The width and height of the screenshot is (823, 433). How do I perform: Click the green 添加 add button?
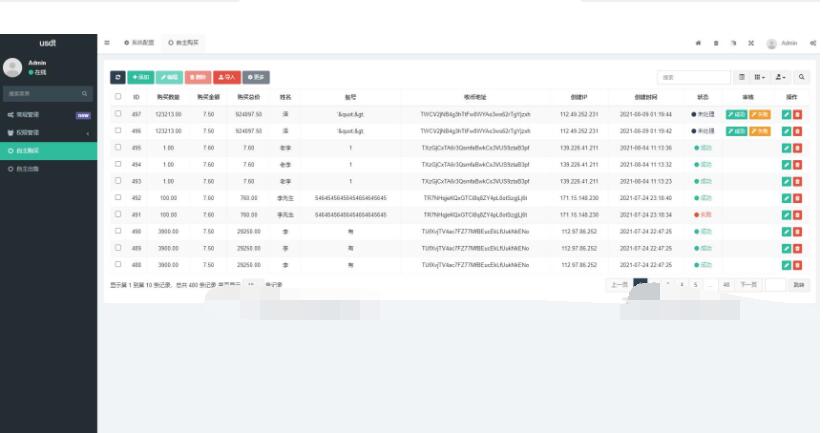(140, 77)
